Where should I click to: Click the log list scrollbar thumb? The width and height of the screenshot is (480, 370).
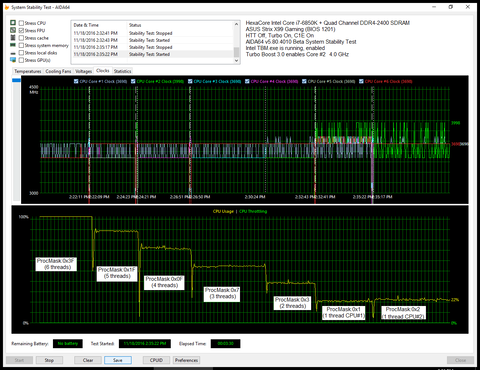(x=236, y=52)
